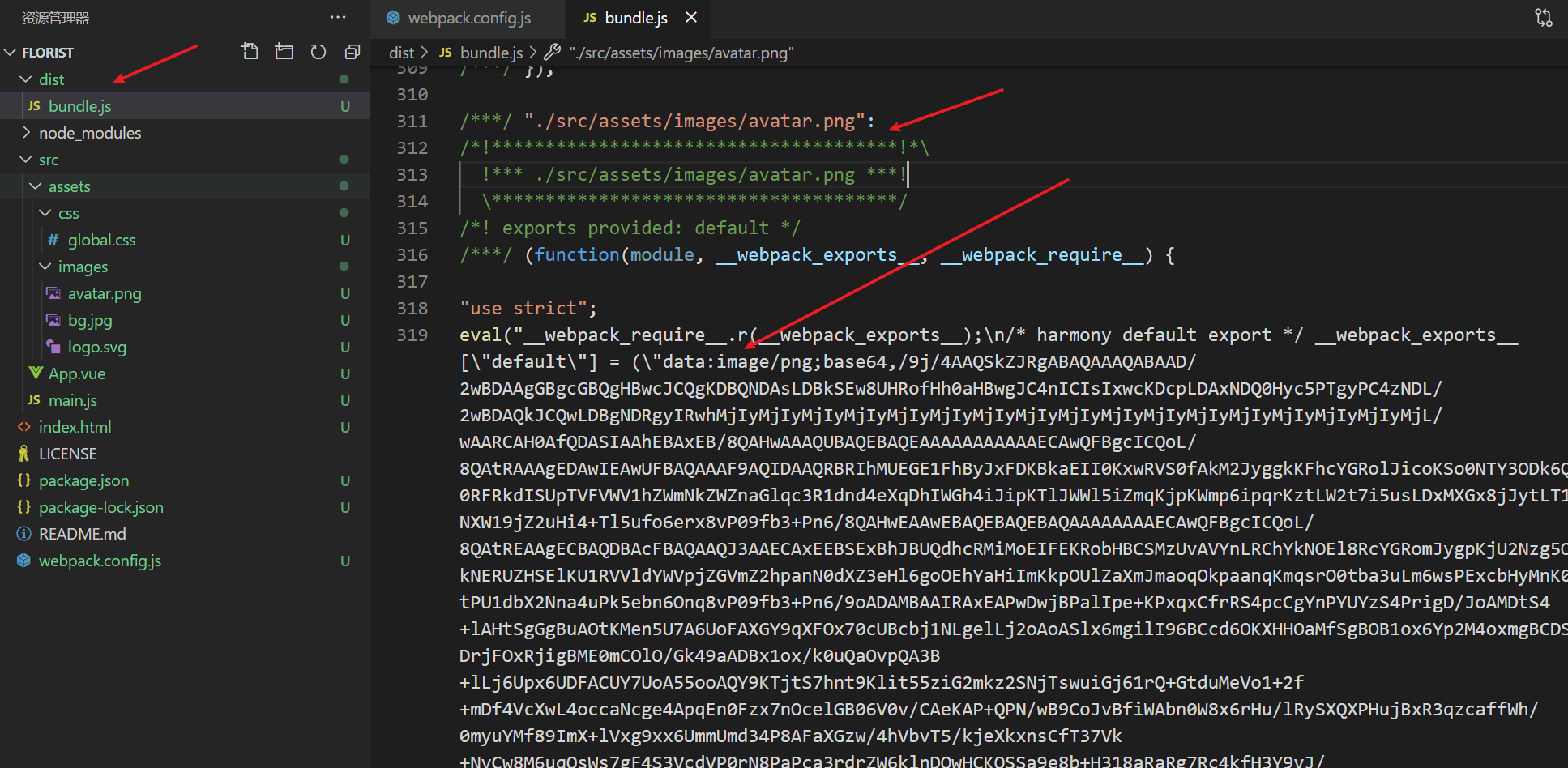Screen dimensions: 1568x768
Task: Click the "use strict"; code line
Action: (528, 309)
